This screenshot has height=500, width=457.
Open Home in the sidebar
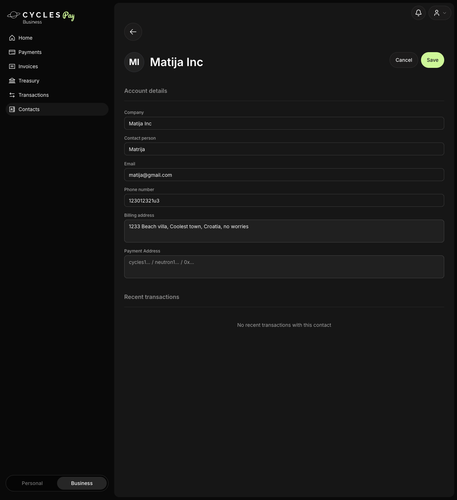tap(57, 38)
